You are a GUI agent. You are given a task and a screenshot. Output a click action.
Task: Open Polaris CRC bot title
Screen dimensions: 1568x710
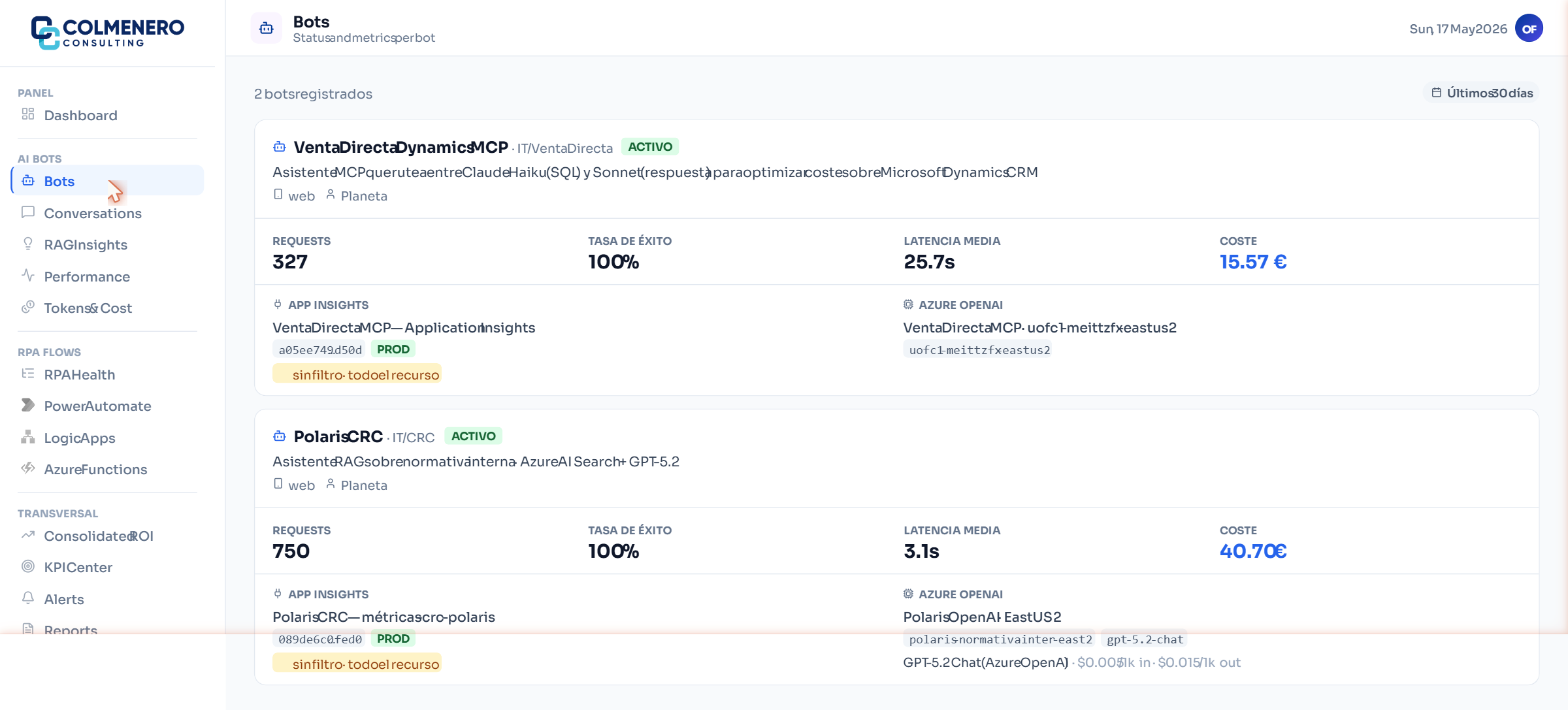(x=338, y=436)
